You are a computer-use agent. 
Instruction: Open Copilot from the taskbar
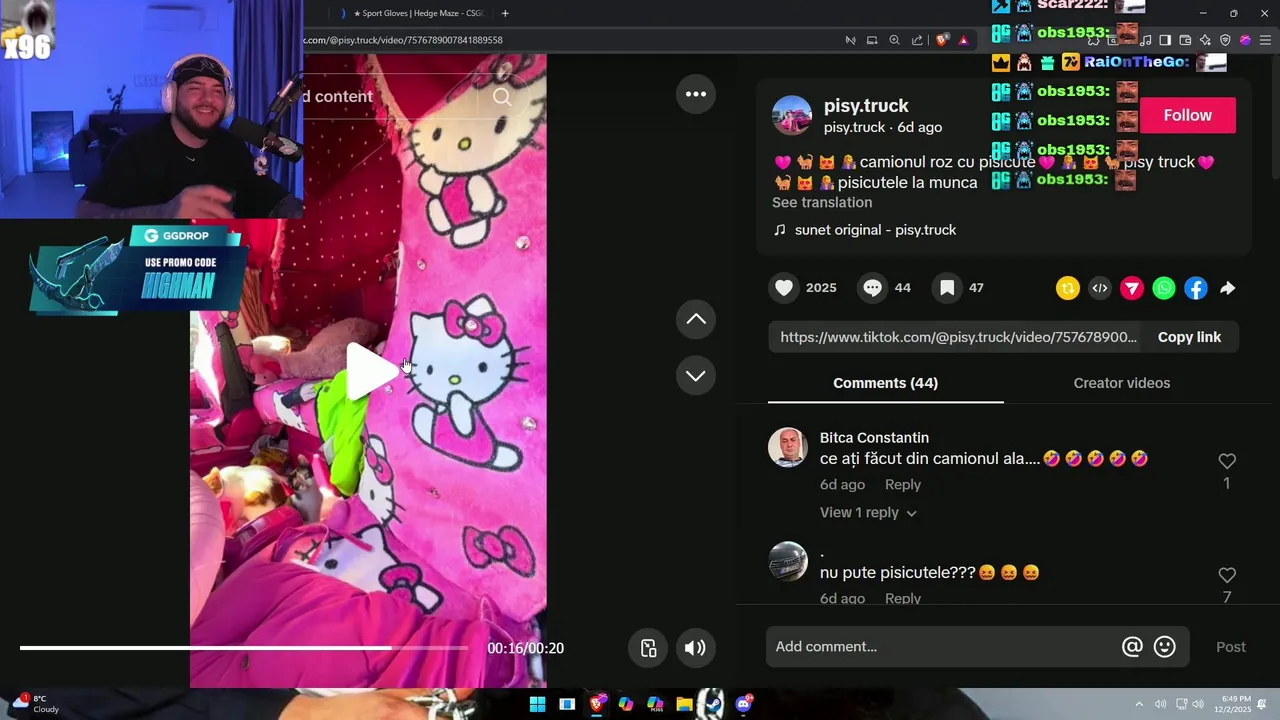point(626,704)
